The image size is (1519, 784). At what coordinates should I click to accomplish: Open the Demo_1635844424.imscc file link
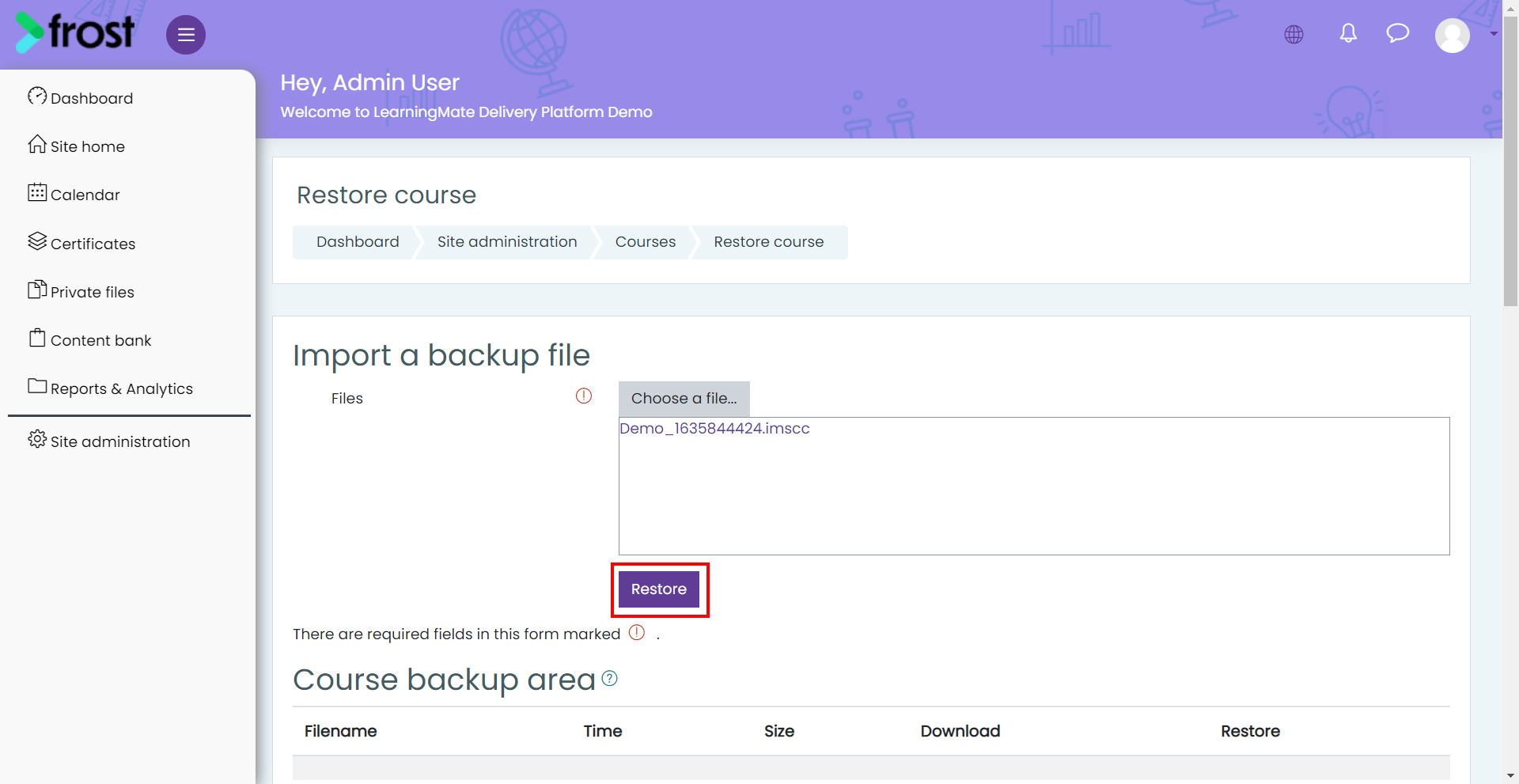(714, 429)
